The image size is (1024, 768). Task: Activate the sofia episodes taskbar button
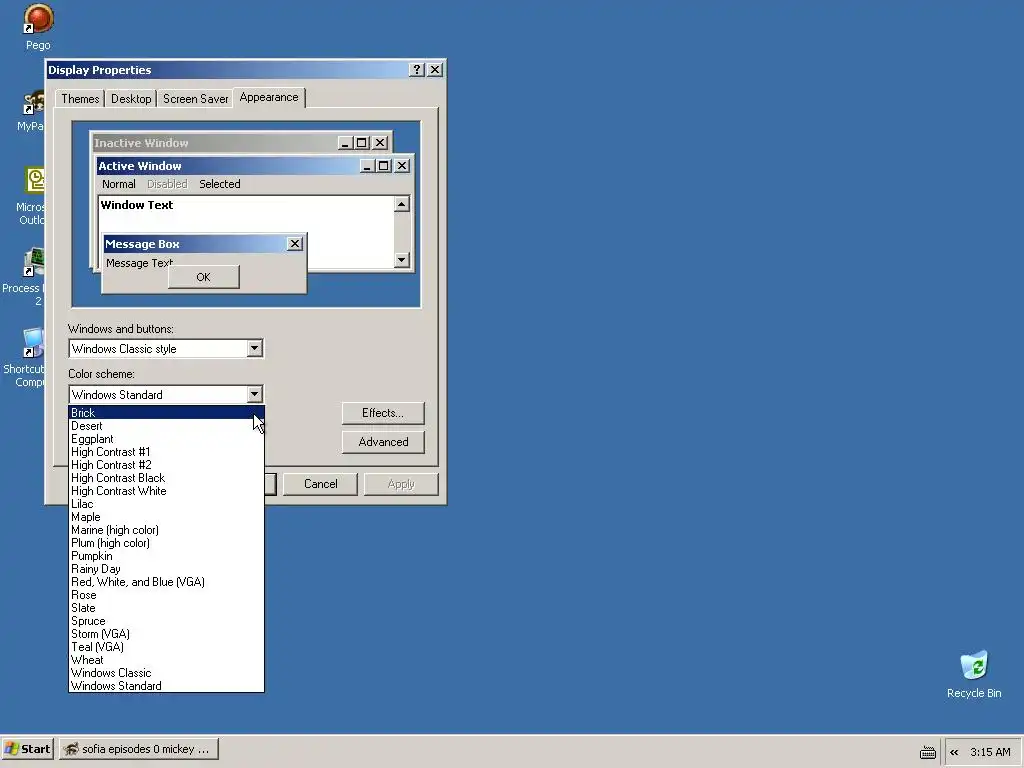click(x=138, y=749)
